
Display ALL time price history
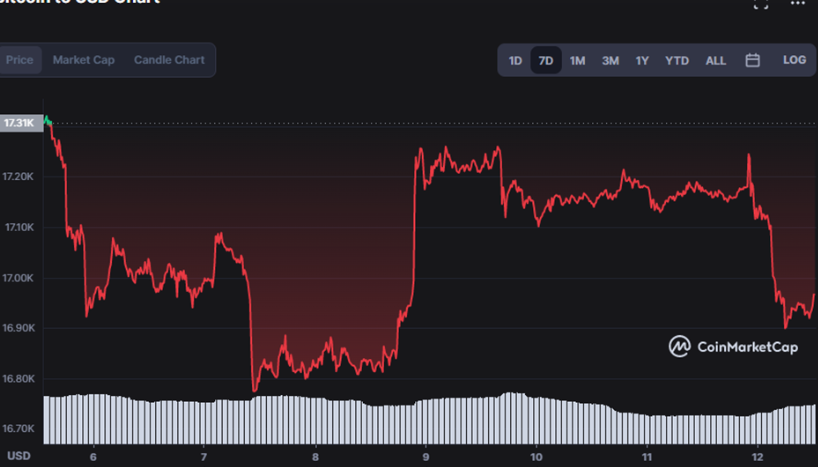pyautogui.click(x=716, y=60)
